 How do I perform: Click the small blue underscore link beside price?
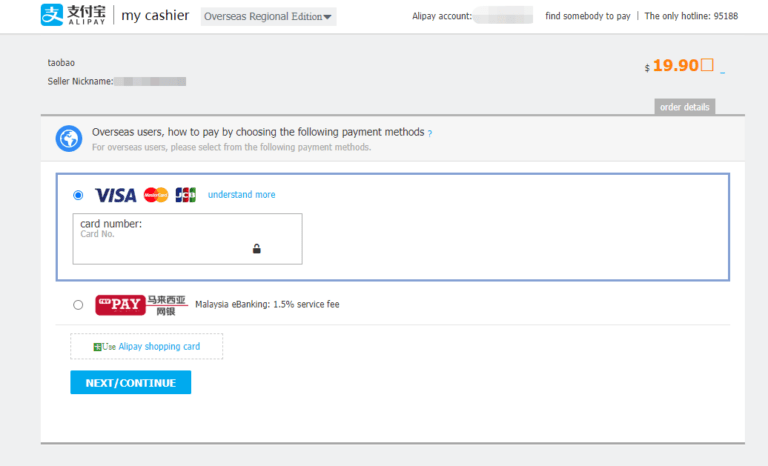(x=722, y=73)
